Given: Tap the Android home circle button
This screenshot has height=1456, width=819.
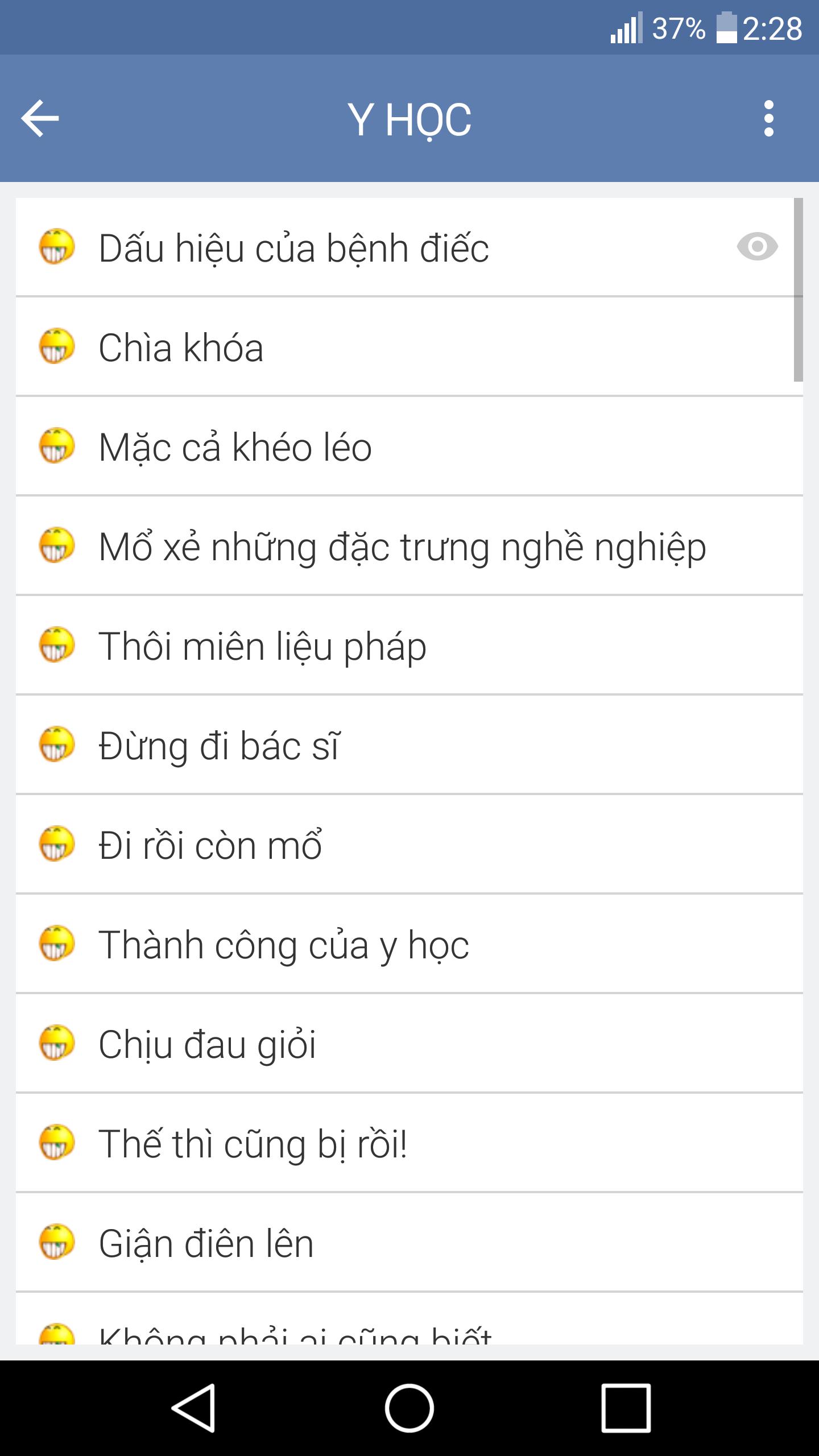Looking at the screenshot, I should click(409, 1408).
